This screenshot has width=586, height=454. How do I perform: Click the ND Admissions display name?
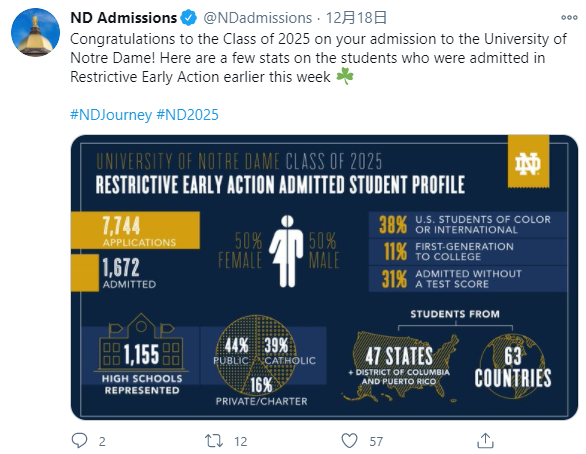(x=124, y=18)
